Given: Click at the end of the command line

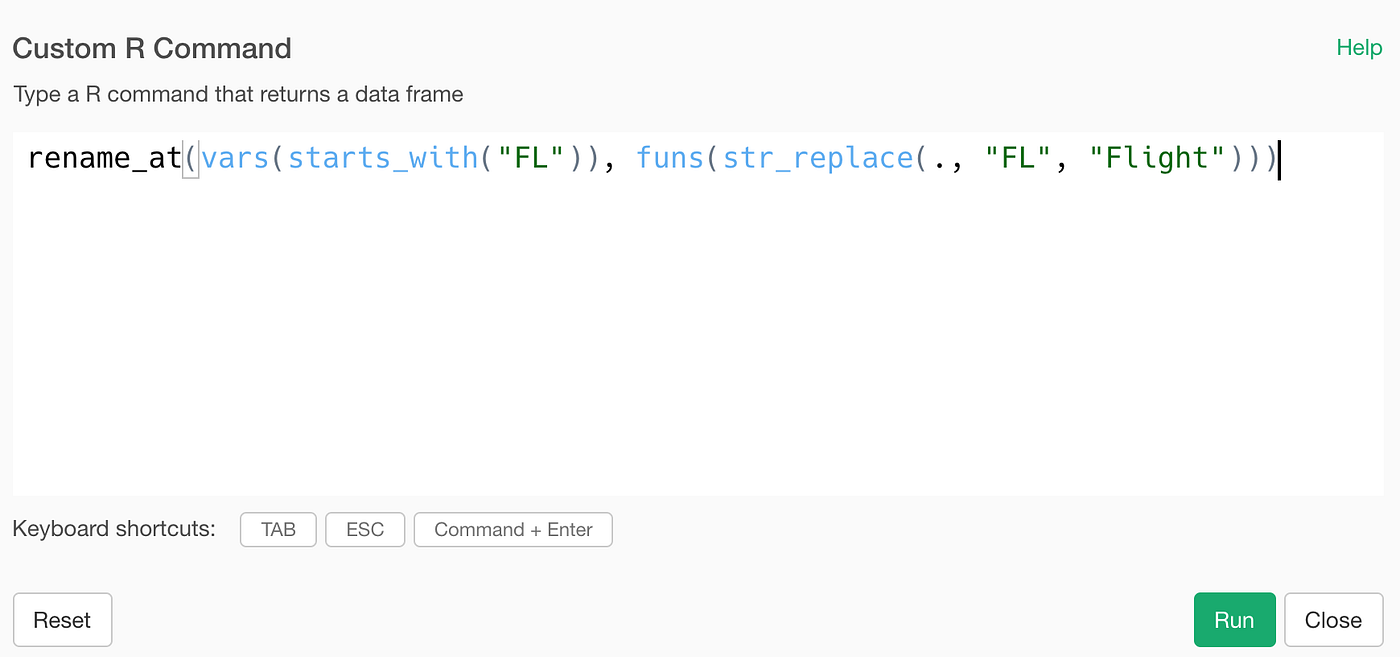Looking at the screenshot, I should point(1278,157).
